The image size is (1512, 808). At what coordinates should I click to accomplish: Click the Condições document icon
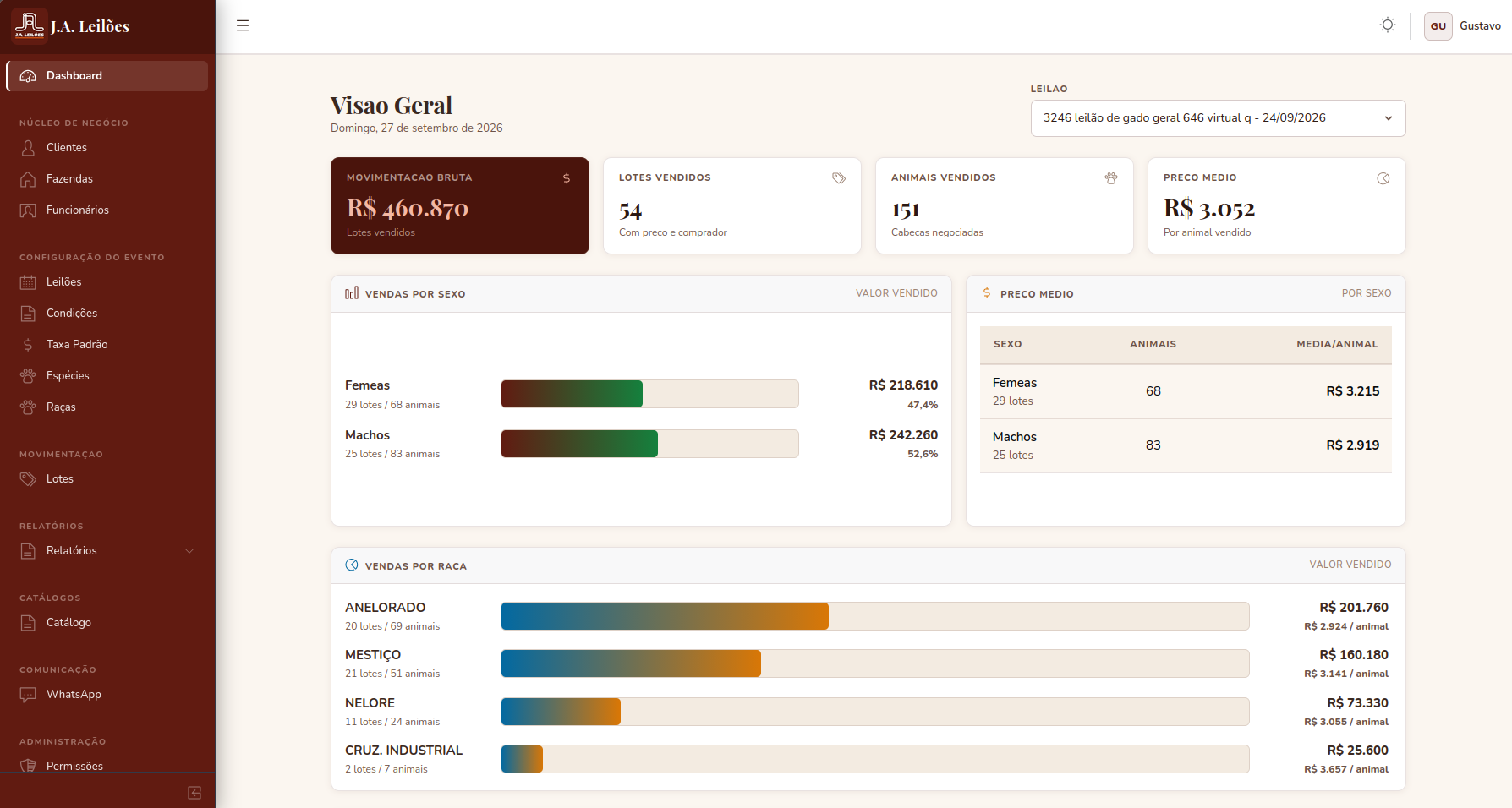click(x=28, y=314)
